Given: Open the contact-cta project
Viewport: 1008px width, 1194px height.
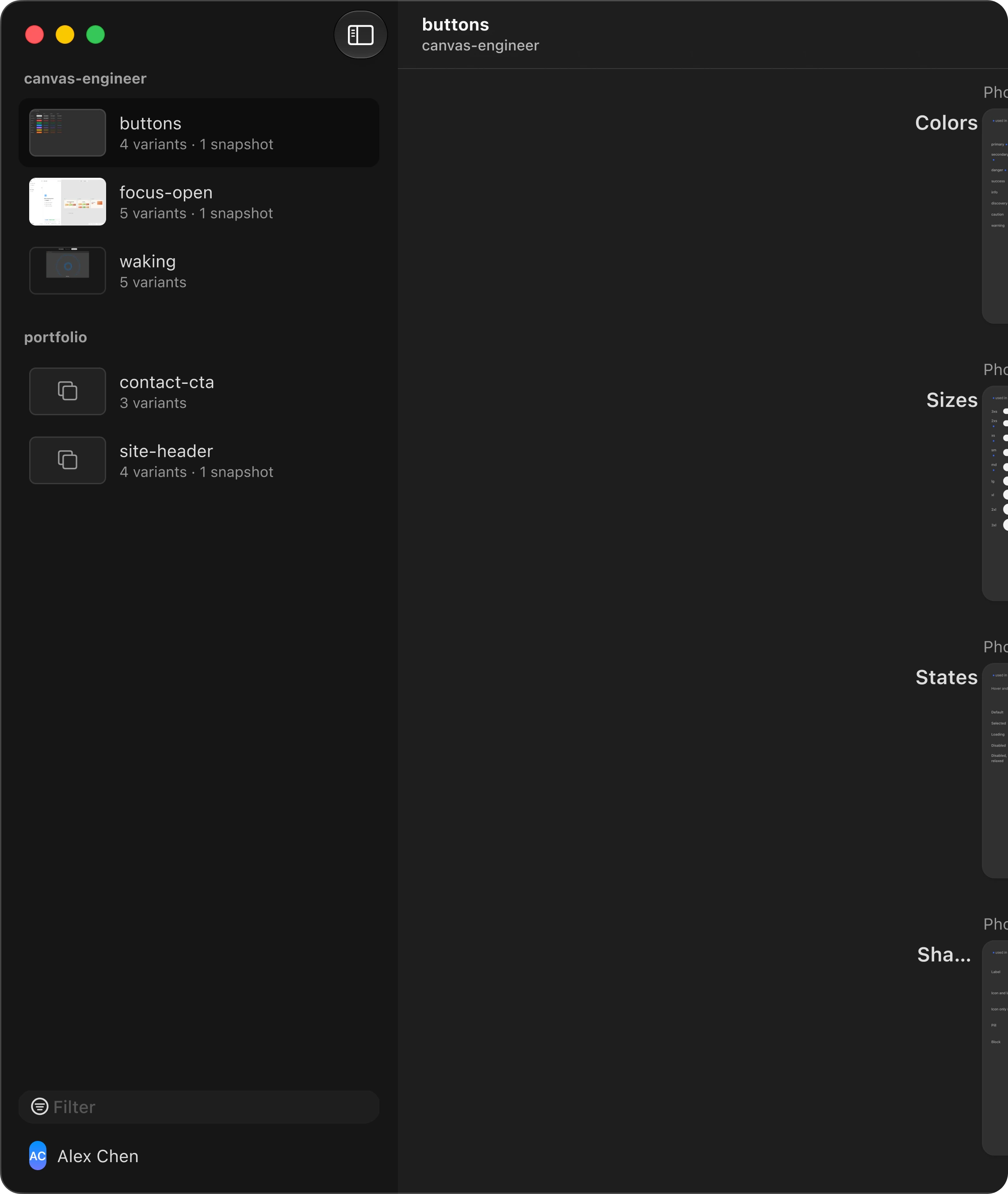Looking at the screenshot, I should (199, 391).
